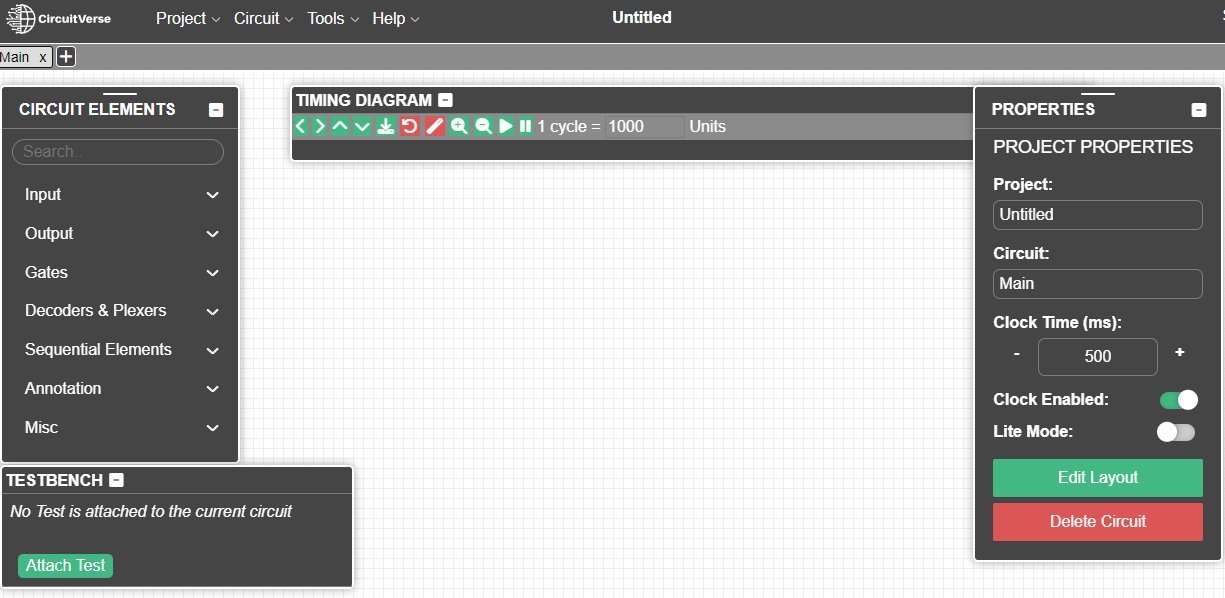Minimize the Circuit Elements panel

216,110
